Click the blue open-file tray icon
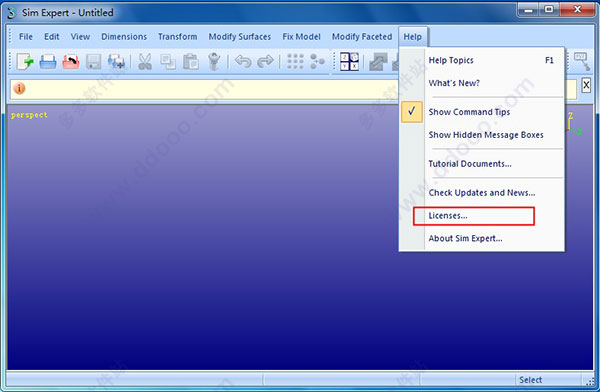 [x=48, y=61]
